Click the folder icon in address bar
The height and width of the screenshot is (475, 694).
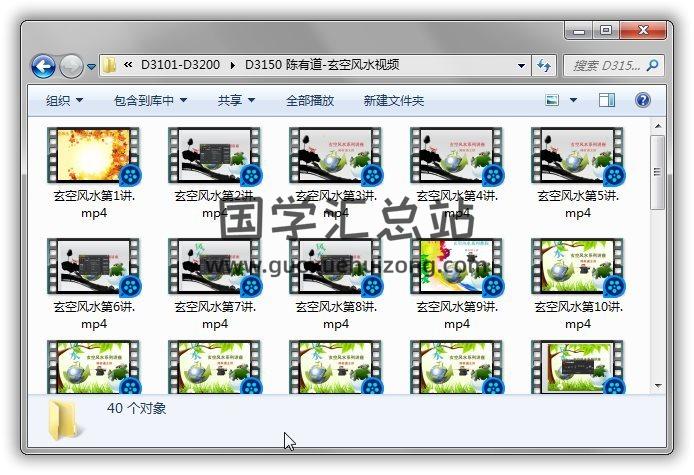tap(109, 66)
